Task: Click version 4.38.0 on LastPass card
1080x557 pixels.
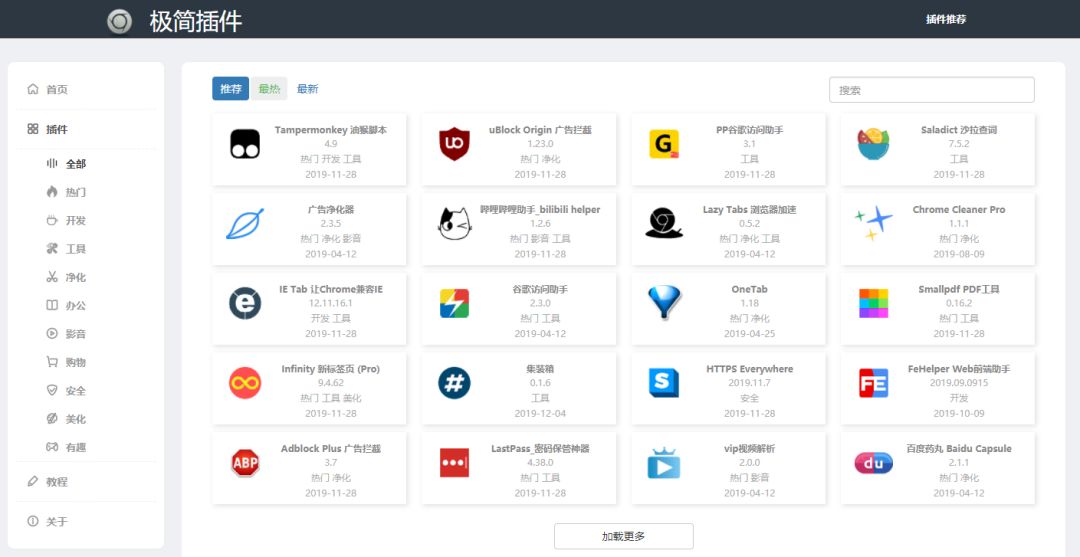Action: click(x=540, y=463)
